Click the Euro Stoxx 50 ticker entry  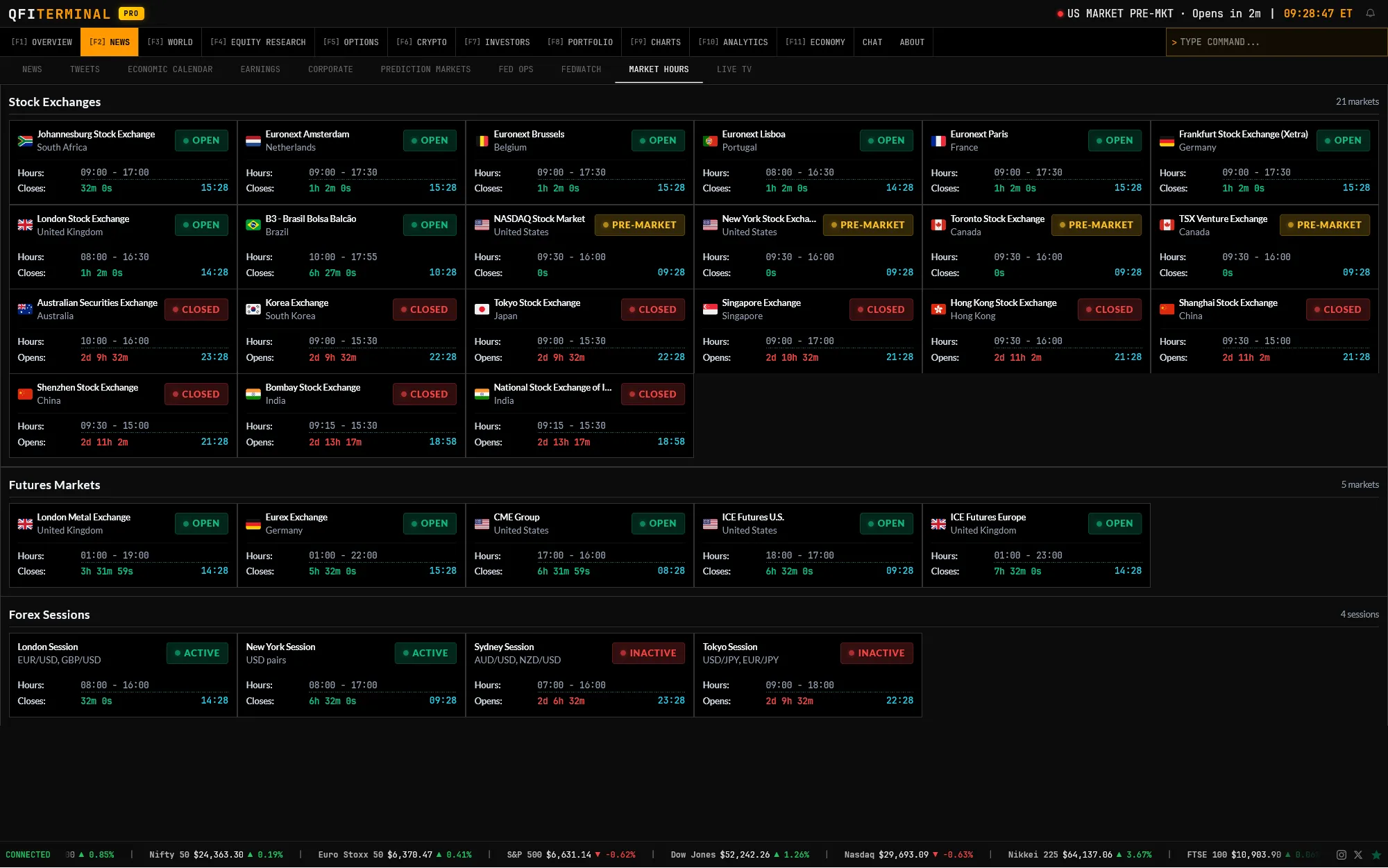tap(395, 855)
